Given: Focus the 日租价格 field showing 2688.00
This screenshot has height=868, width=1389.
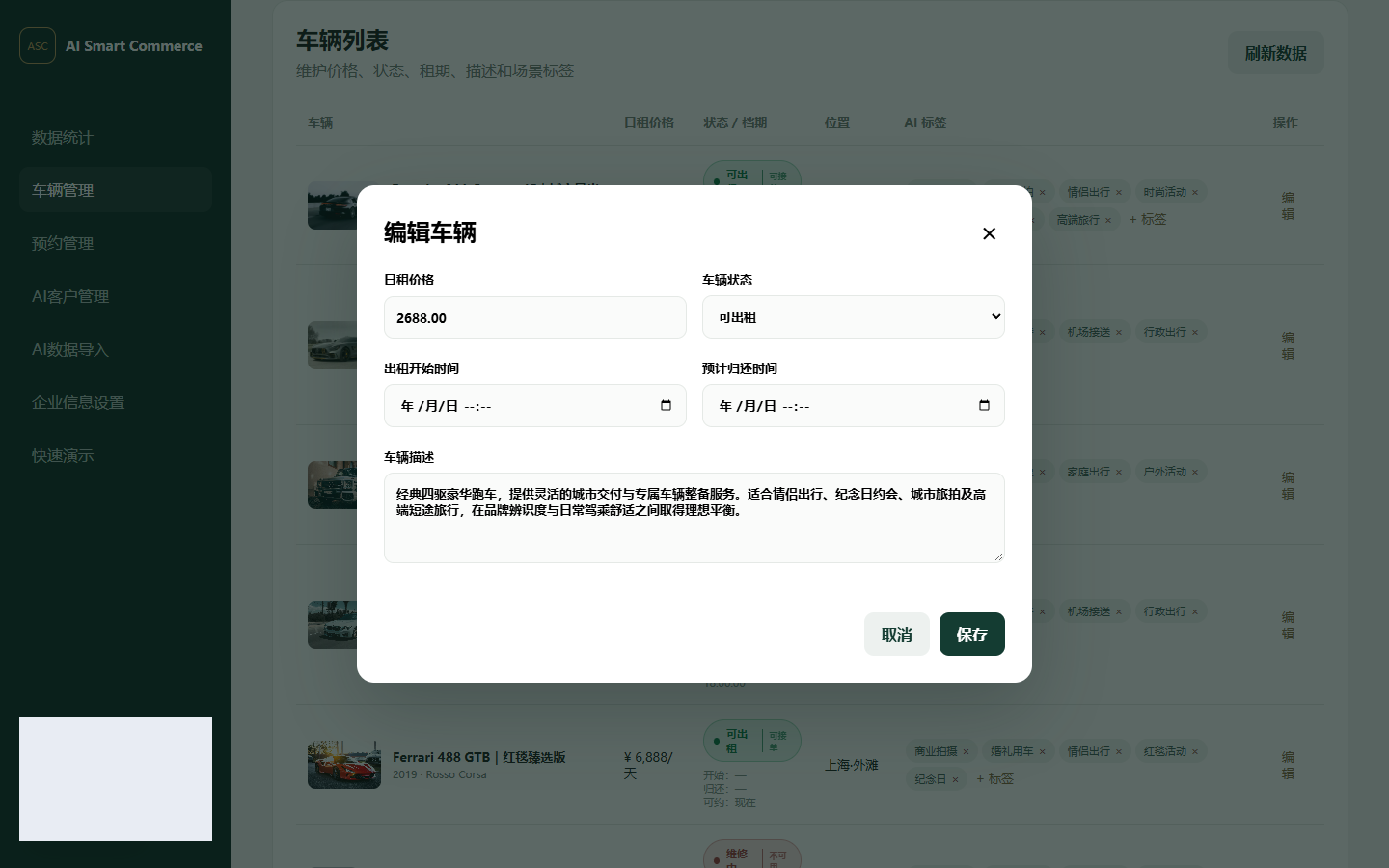Looking at the screenshot, I should point(535,317).
